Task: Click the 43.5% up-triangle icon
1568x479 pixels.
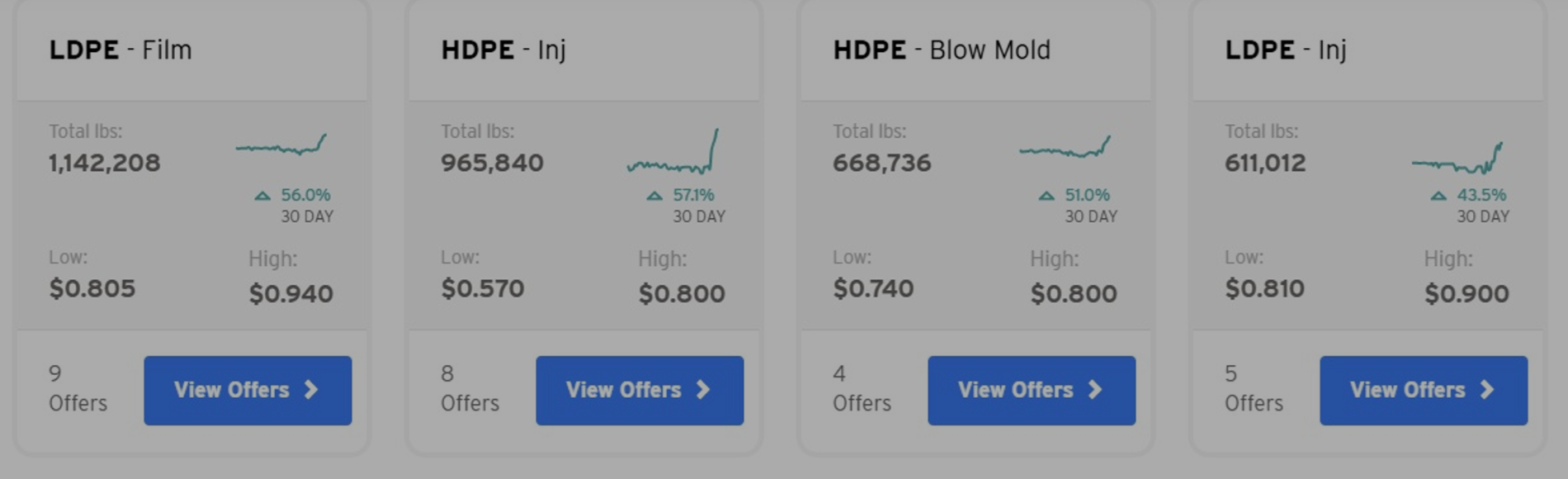Action: (1438, 196)
